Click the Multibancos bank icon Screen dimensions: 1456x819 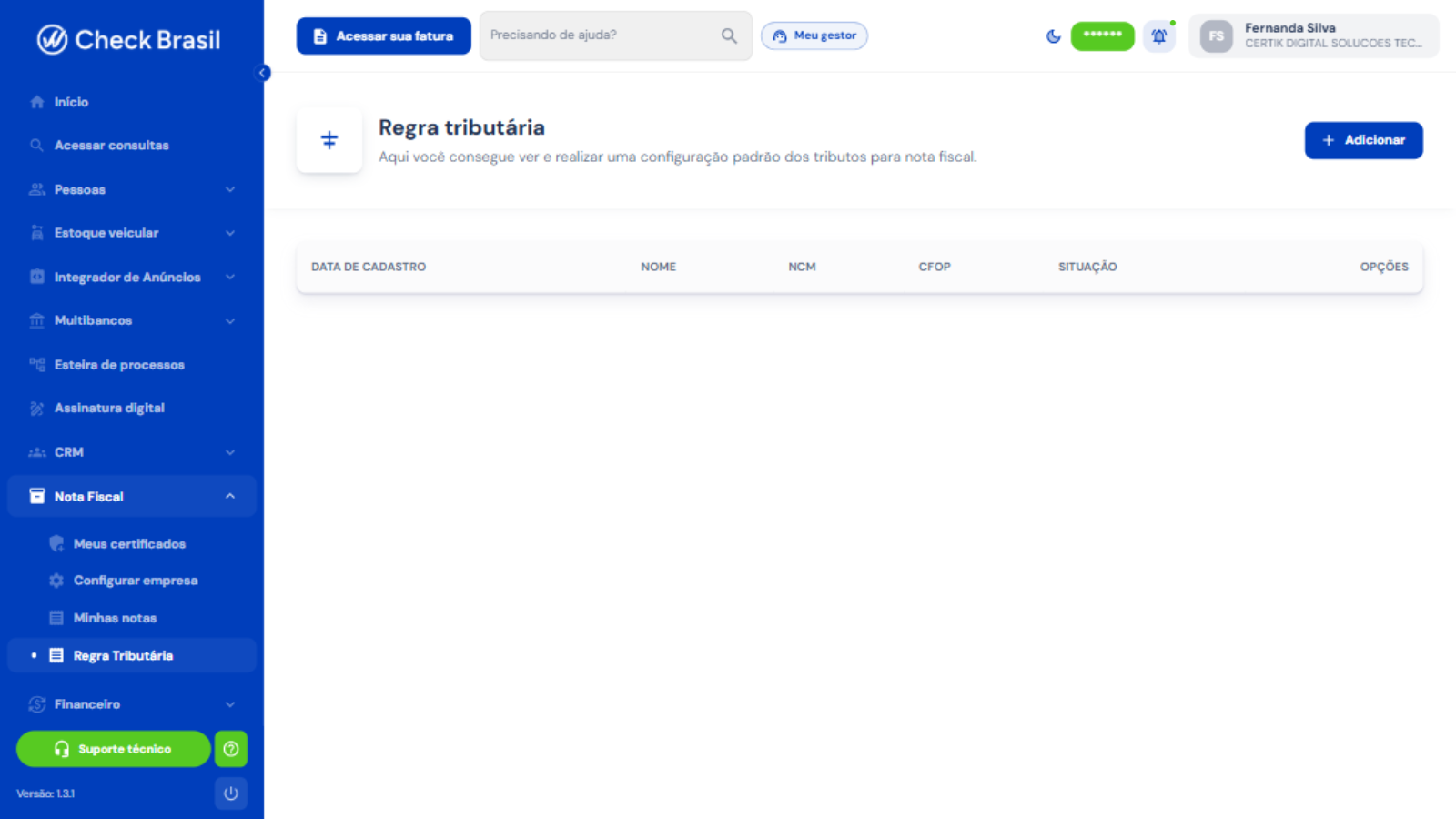click(37, 320)
